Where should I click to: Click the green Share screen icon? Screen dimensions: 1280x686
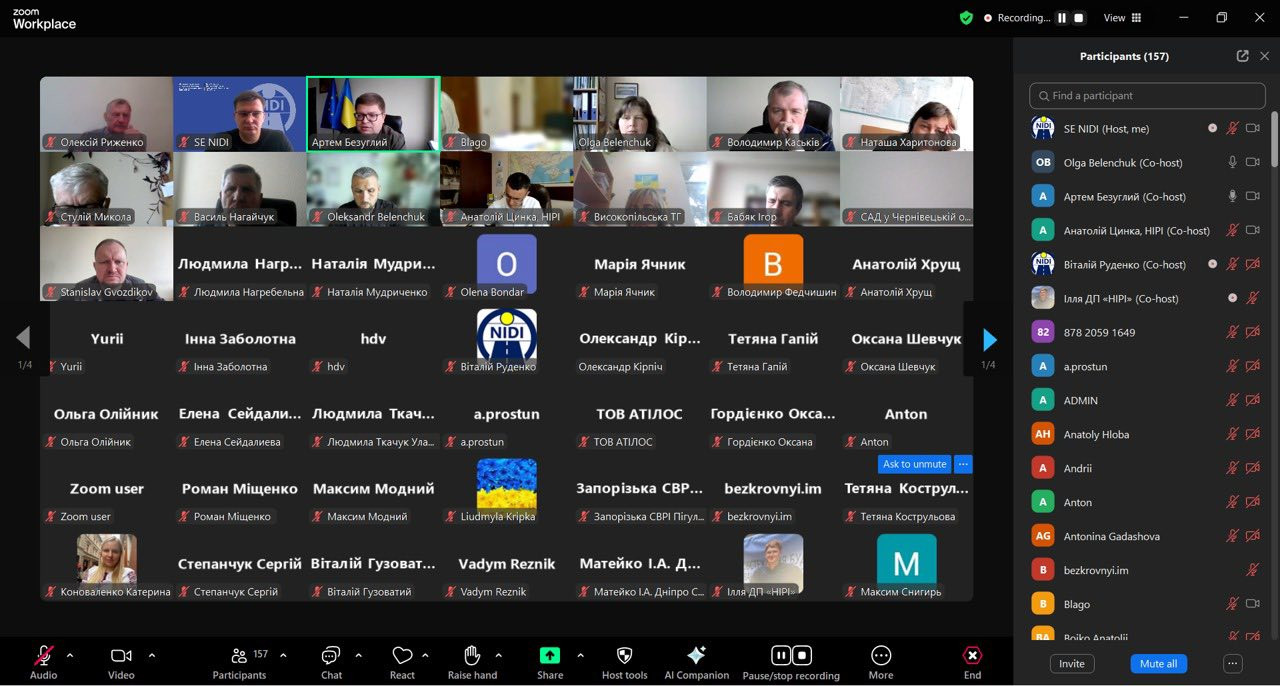[x=550, y=656]
